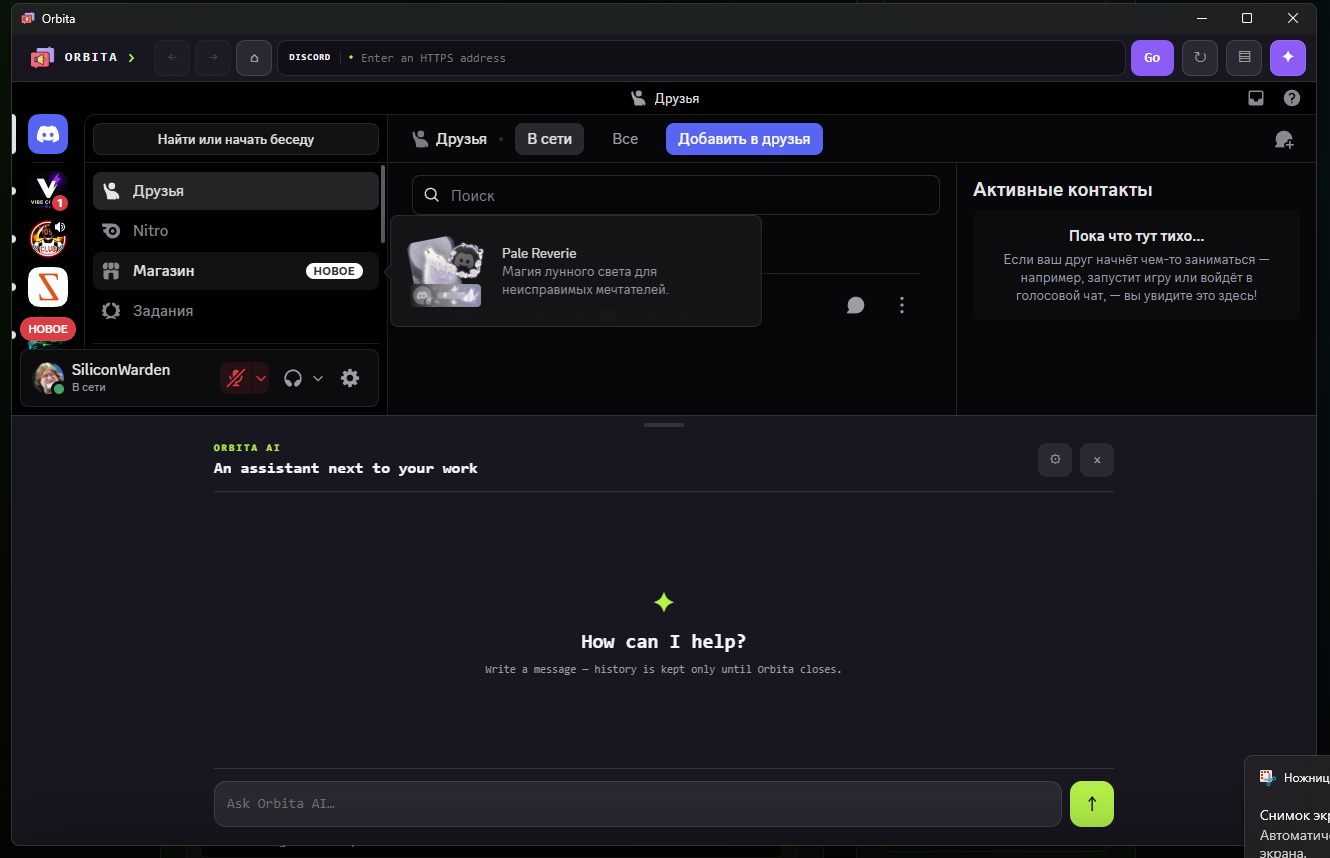Close the Orbita AI panel
Viewport: 1330px width, 858px height.
1097,460
